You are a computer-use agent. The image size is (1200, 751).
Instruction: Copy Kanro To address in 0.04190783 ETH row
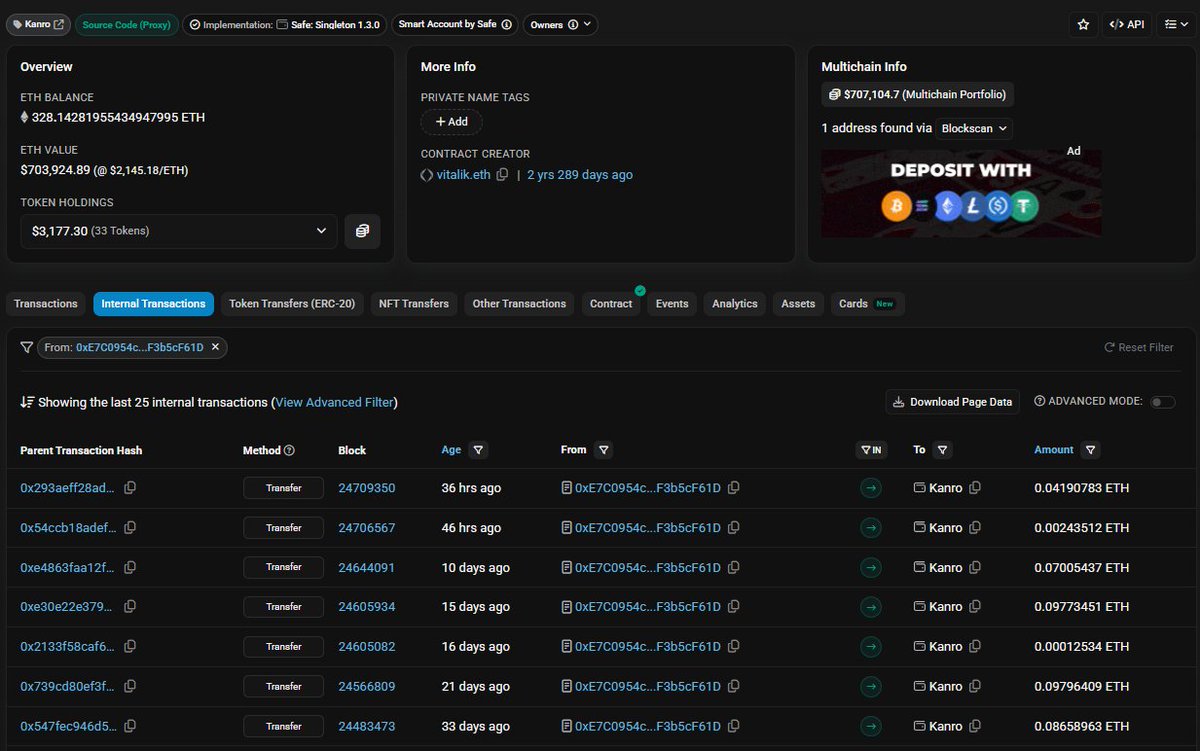pyautogui.click(x=975, y=488)
